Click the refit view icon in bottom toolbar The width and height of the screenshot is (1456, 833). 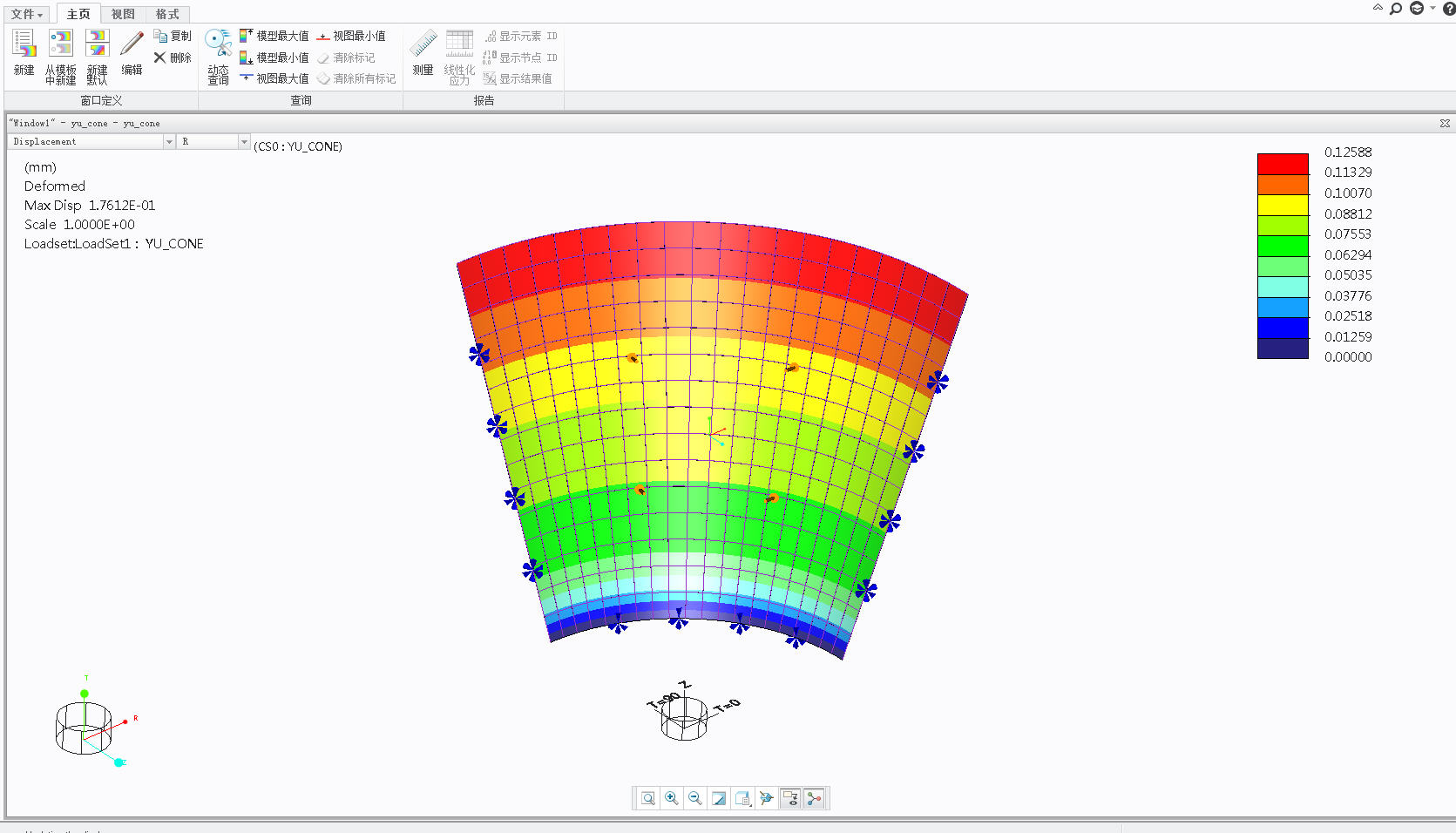648,798
